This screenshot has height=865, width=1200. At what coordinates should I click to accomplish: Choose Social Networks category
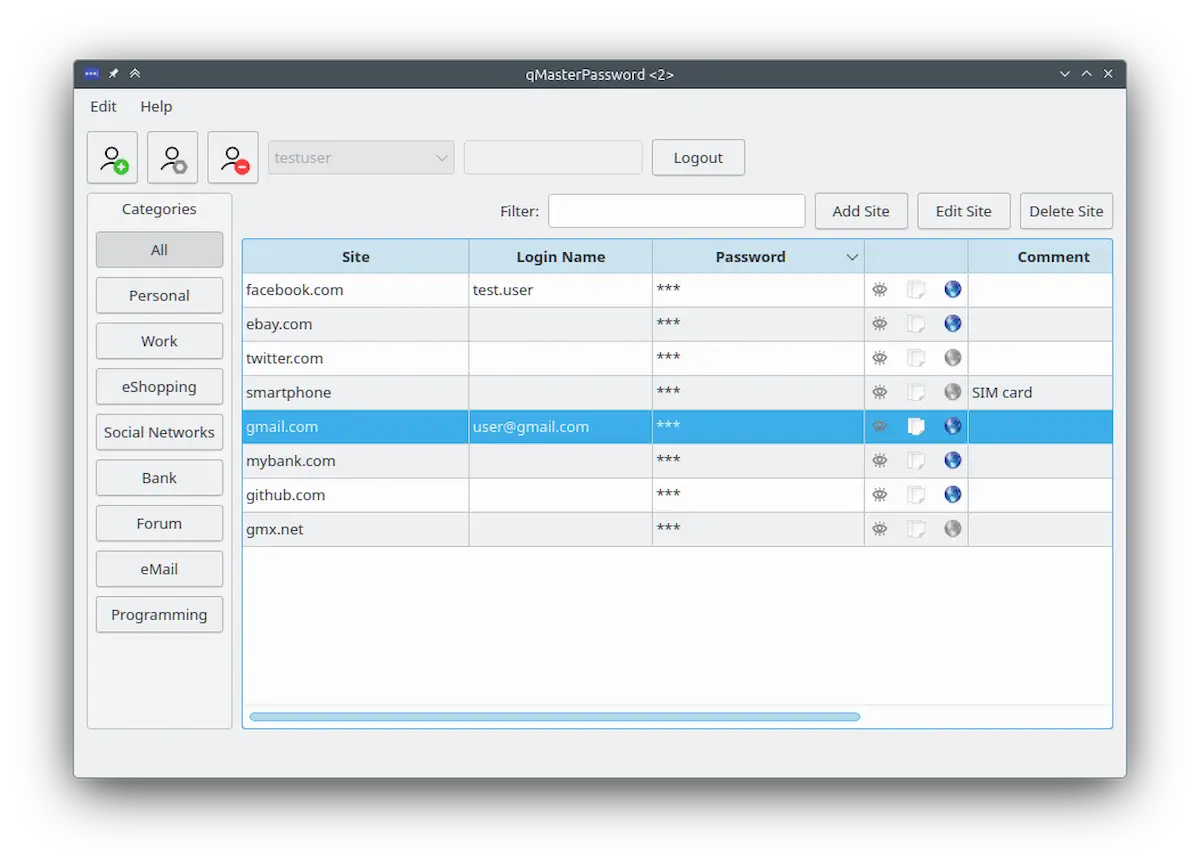click(159, 432)
